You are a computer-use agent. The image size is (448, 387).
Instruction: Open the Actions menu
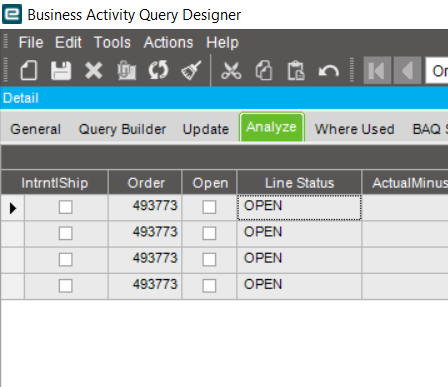point(168,43)
